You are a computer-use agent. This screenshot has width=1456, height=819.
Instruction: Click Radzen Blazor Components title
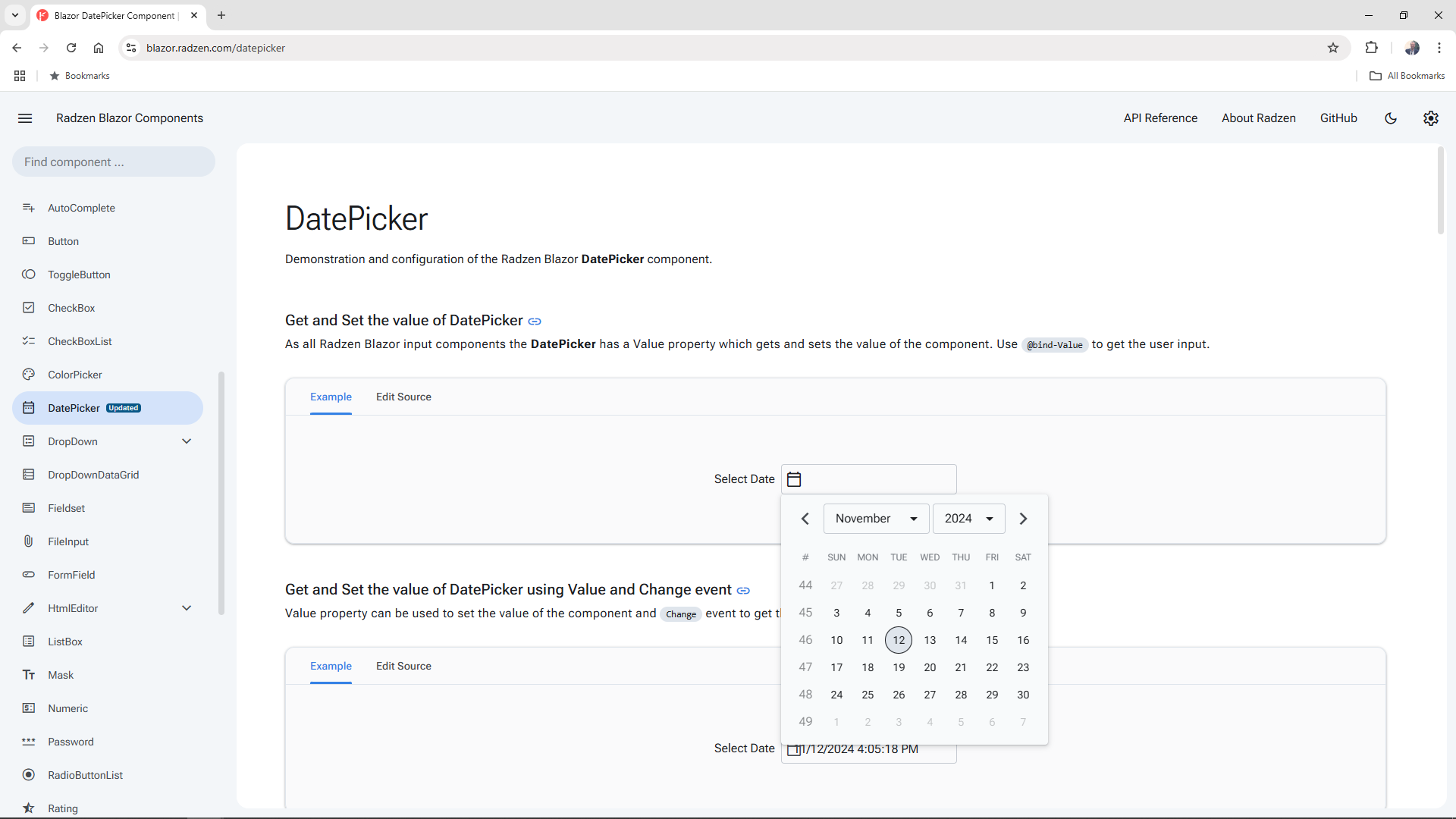coord(130,118)
